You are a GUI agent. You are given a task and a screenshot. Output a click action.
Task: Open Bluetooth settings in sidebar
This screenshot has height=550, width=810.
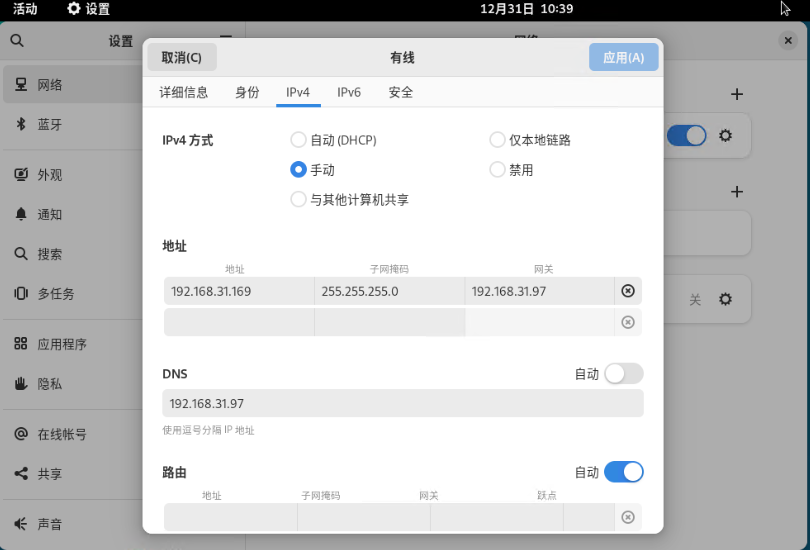(x=73, y=124)
